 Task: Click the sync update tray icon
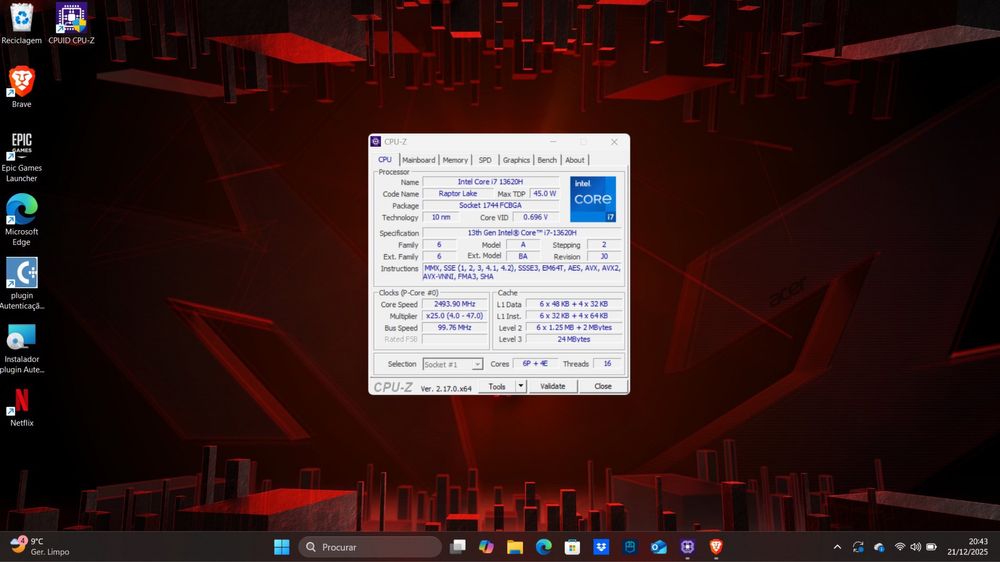coord(858,547)
